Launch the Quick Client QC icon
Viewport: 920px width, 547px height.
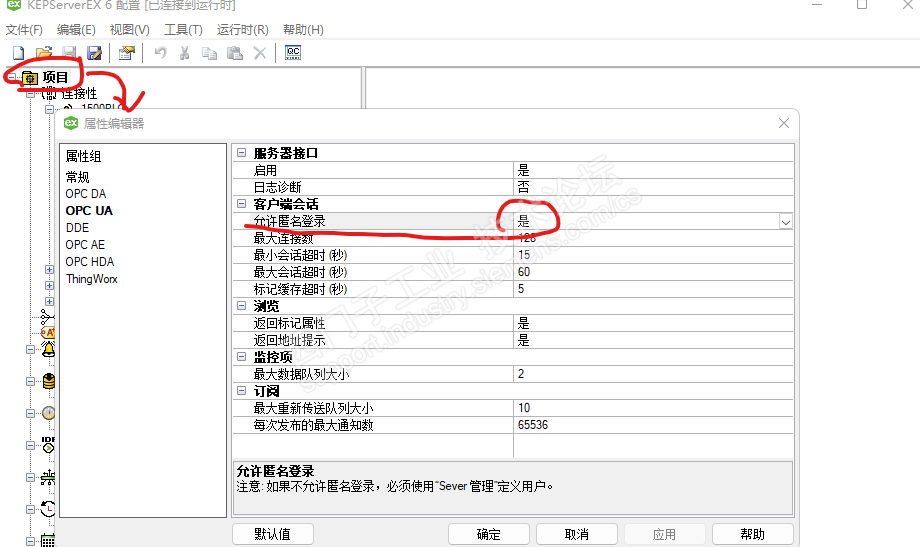pos(293,53)
